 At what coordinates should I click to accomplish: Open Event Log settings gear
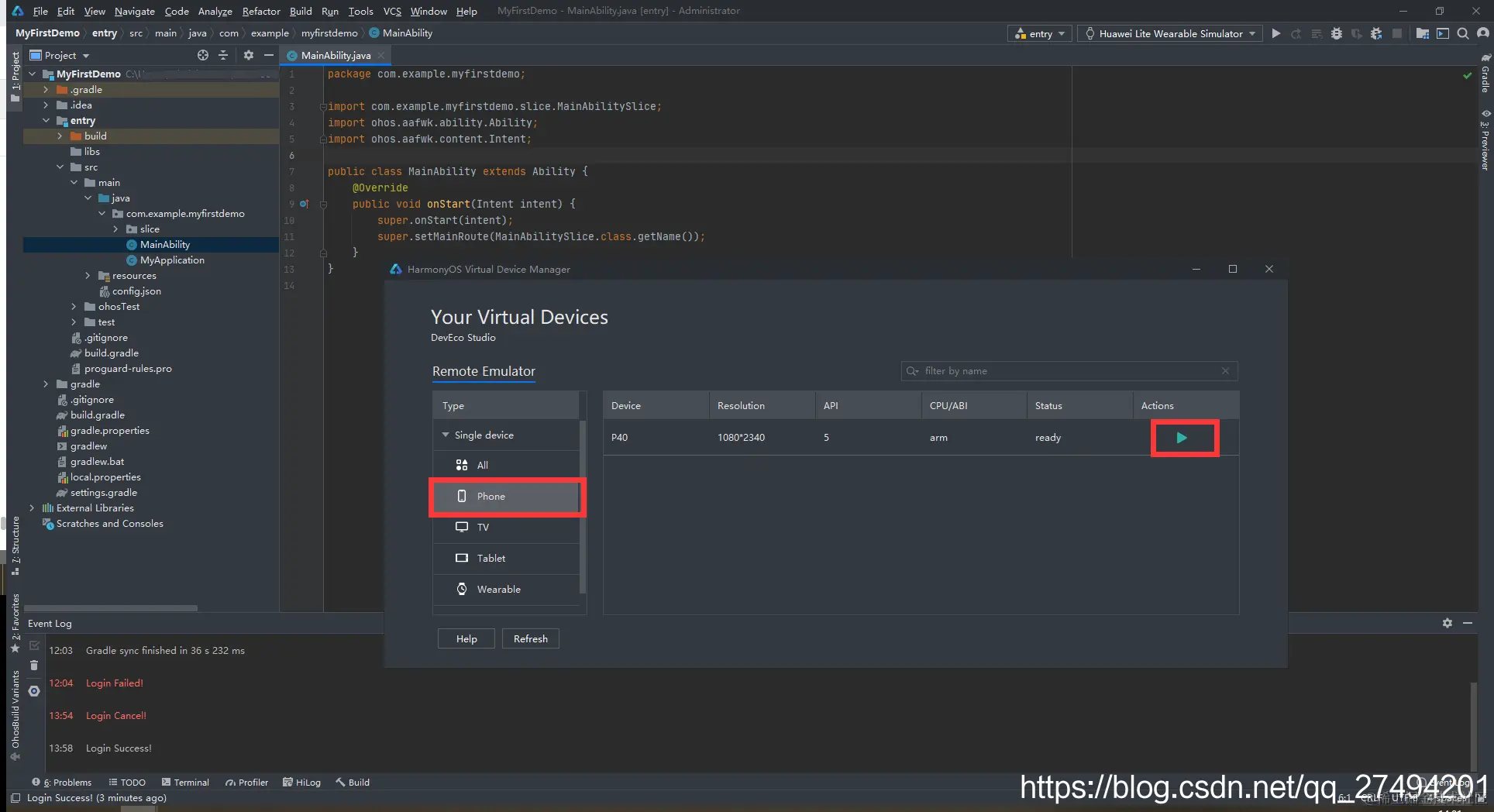(x=1447, y=623)
